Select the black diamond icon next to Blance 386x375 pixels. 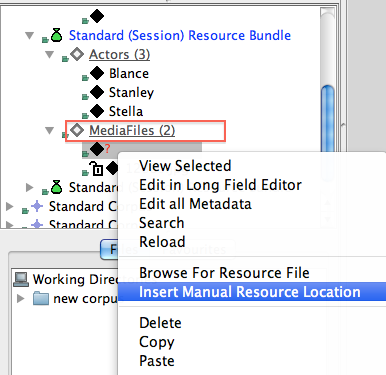coord(97,73)
